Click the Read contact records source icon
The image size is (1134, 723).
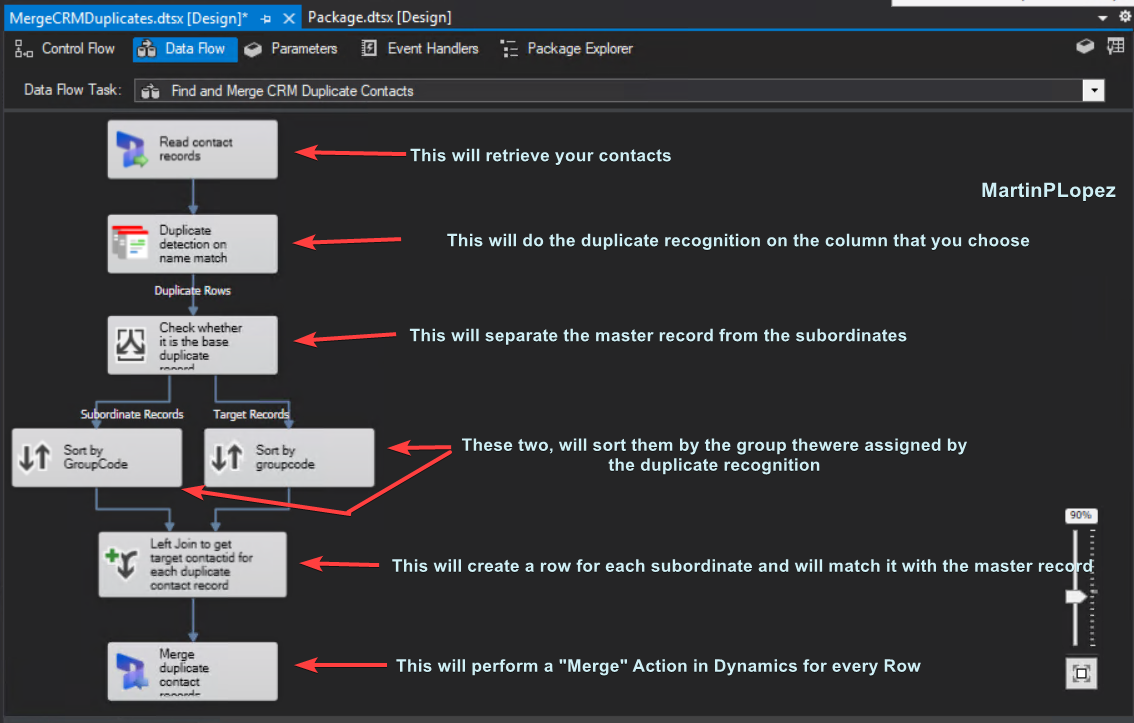tap(132, 149)
